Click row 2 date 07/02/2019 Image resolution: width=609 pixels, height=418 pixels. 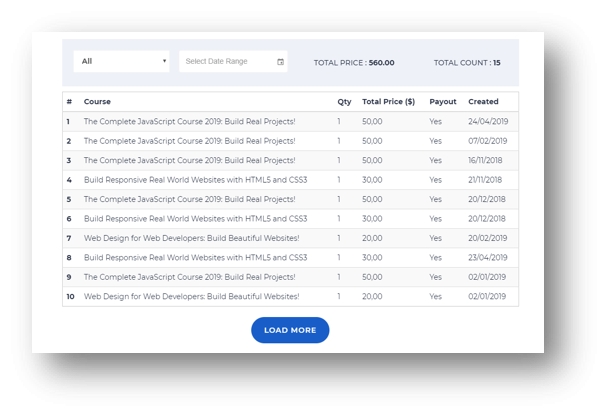click(x=487, y=141)
